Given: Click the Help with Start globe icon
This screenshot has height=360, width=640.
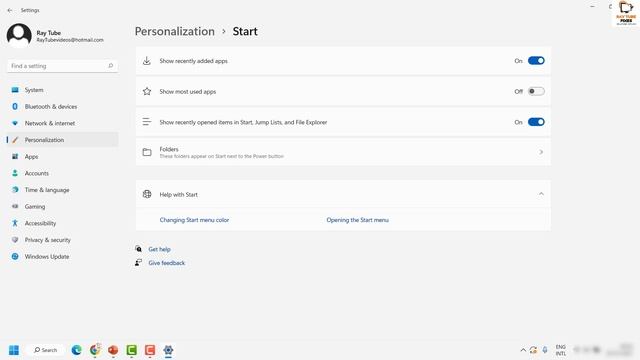Looking at the screenshot, I should (147, 194).
